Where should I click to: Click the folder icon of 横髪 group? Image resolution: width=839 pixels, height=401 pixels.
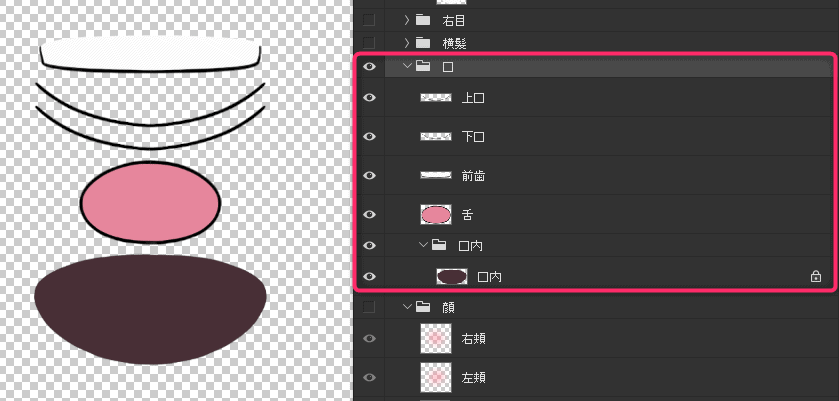tap(422, 42)
